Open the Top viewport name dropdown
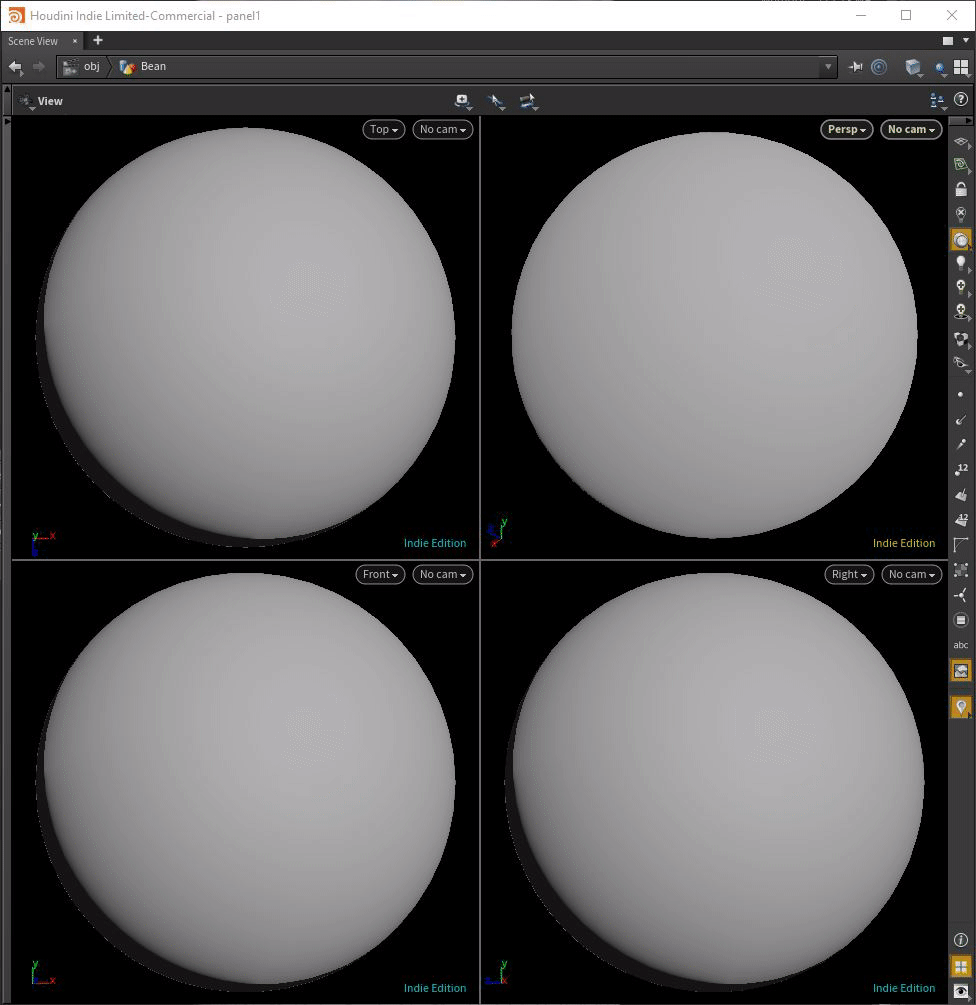This screenshot has width=976, height=1005. (x=383, y=129)
